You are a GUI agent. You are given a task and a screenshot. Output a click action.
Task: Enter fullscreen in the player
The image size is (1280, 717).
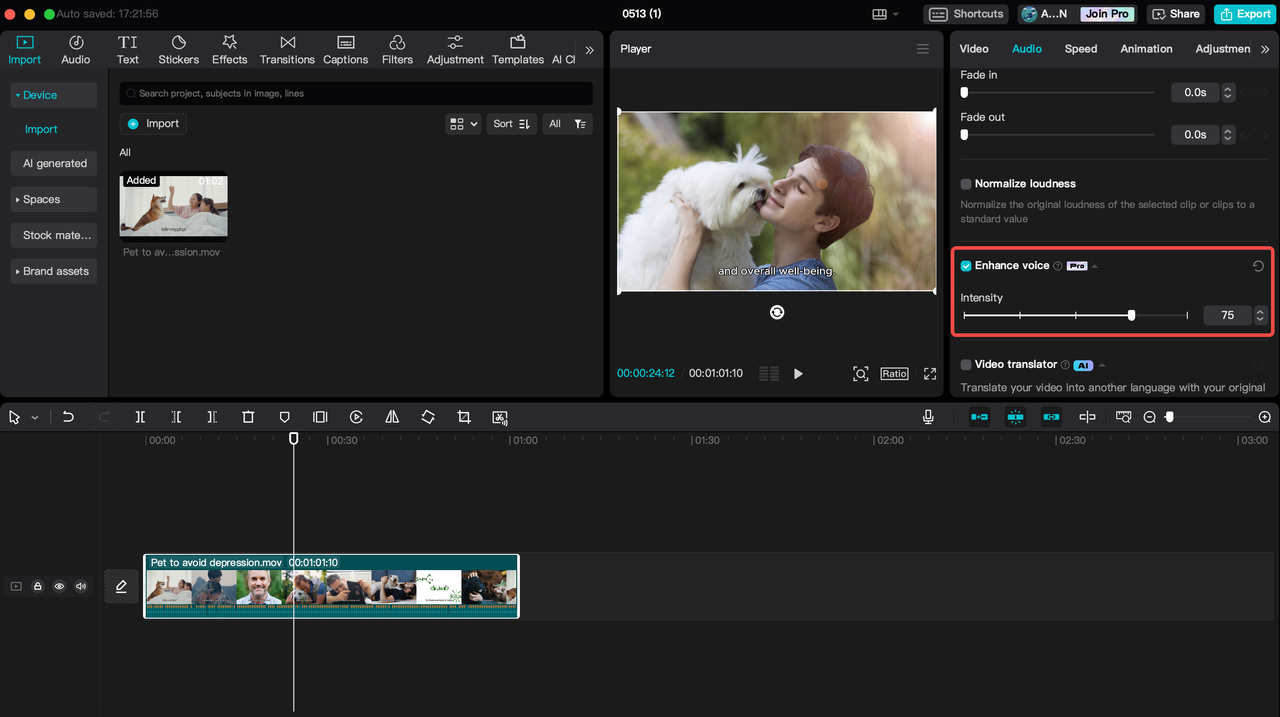[x=930, y=373]
